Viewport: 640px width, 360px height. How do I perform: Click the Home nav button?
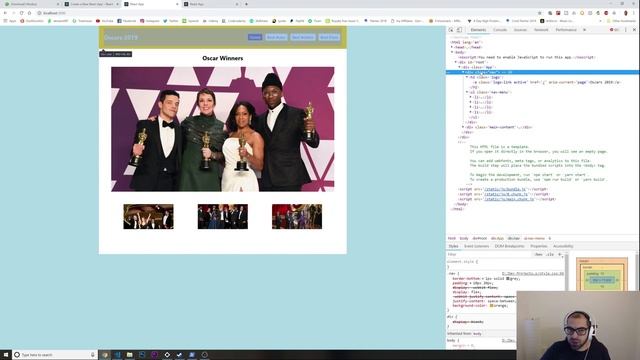pos(255,37)
